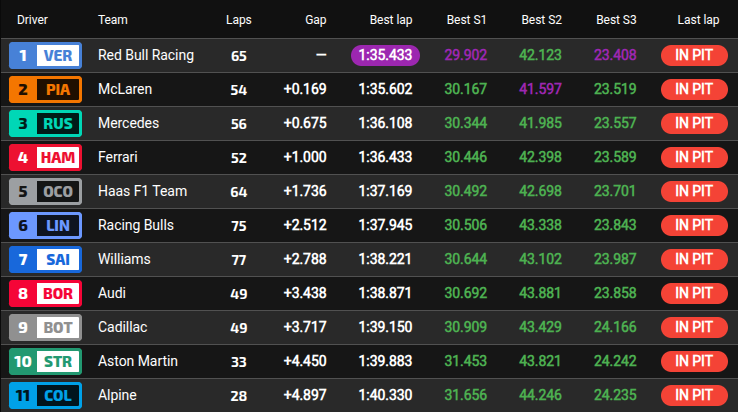Select the BOT driver badge
The image size is (738, 412).
pyautogui.click(x=44, y=328)
